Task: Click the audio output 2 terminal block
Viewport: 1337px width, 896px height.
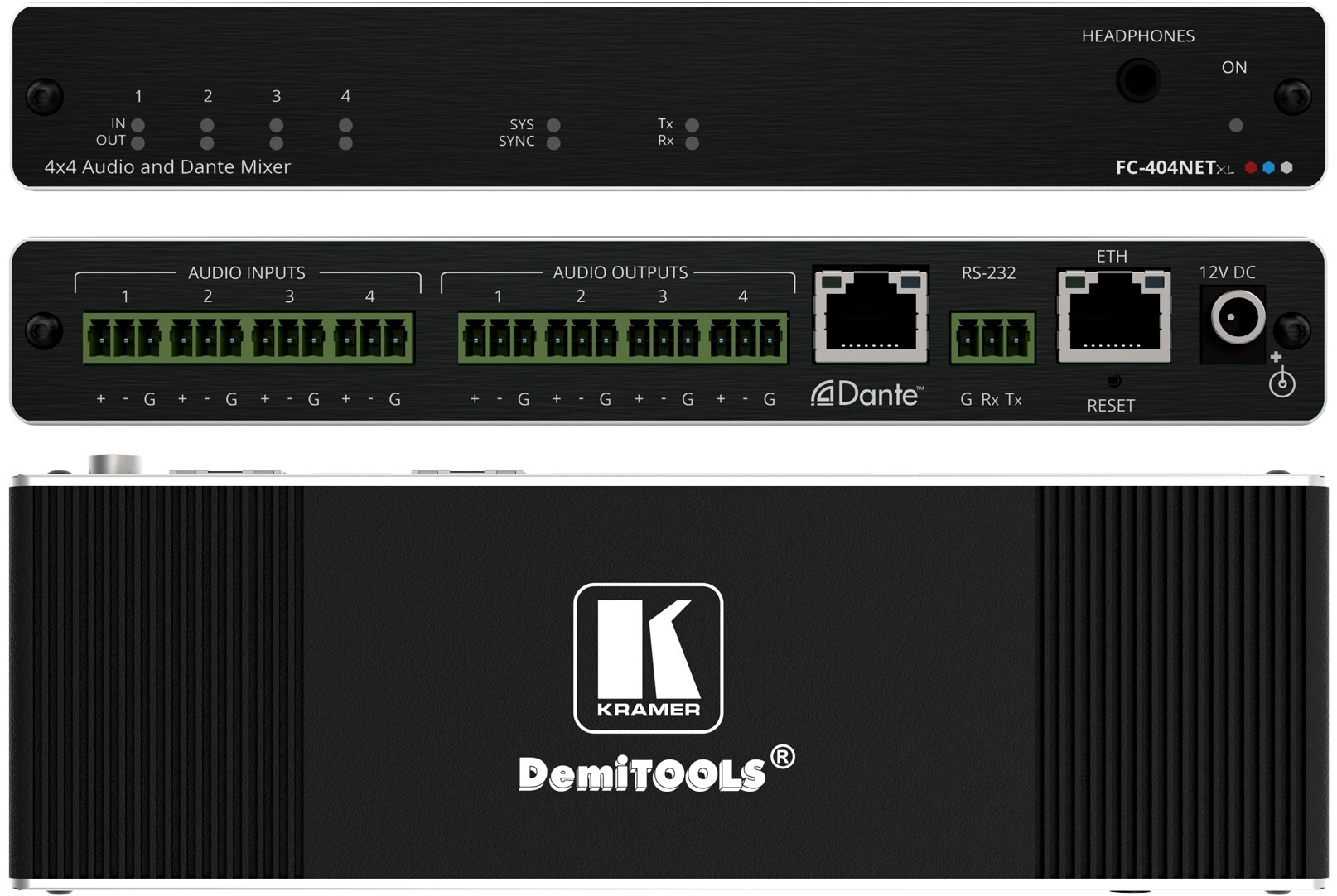Action: [x=581, y=338]
